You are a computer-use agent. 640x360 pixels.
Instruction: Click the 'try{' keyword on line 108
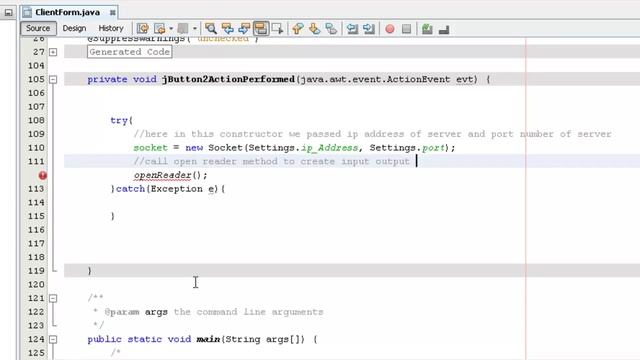(x=122, y=120)
